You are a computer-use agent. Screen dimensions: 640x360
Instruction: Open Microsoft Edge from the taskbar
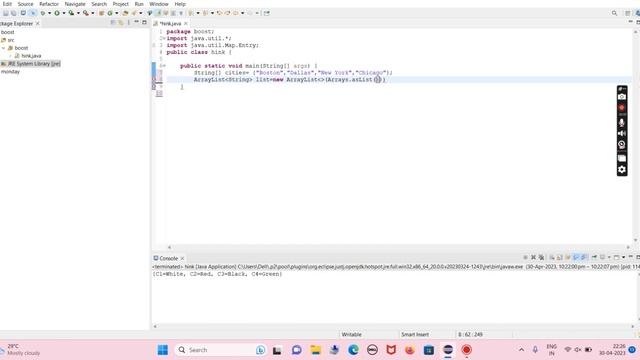tap(353, 350)
